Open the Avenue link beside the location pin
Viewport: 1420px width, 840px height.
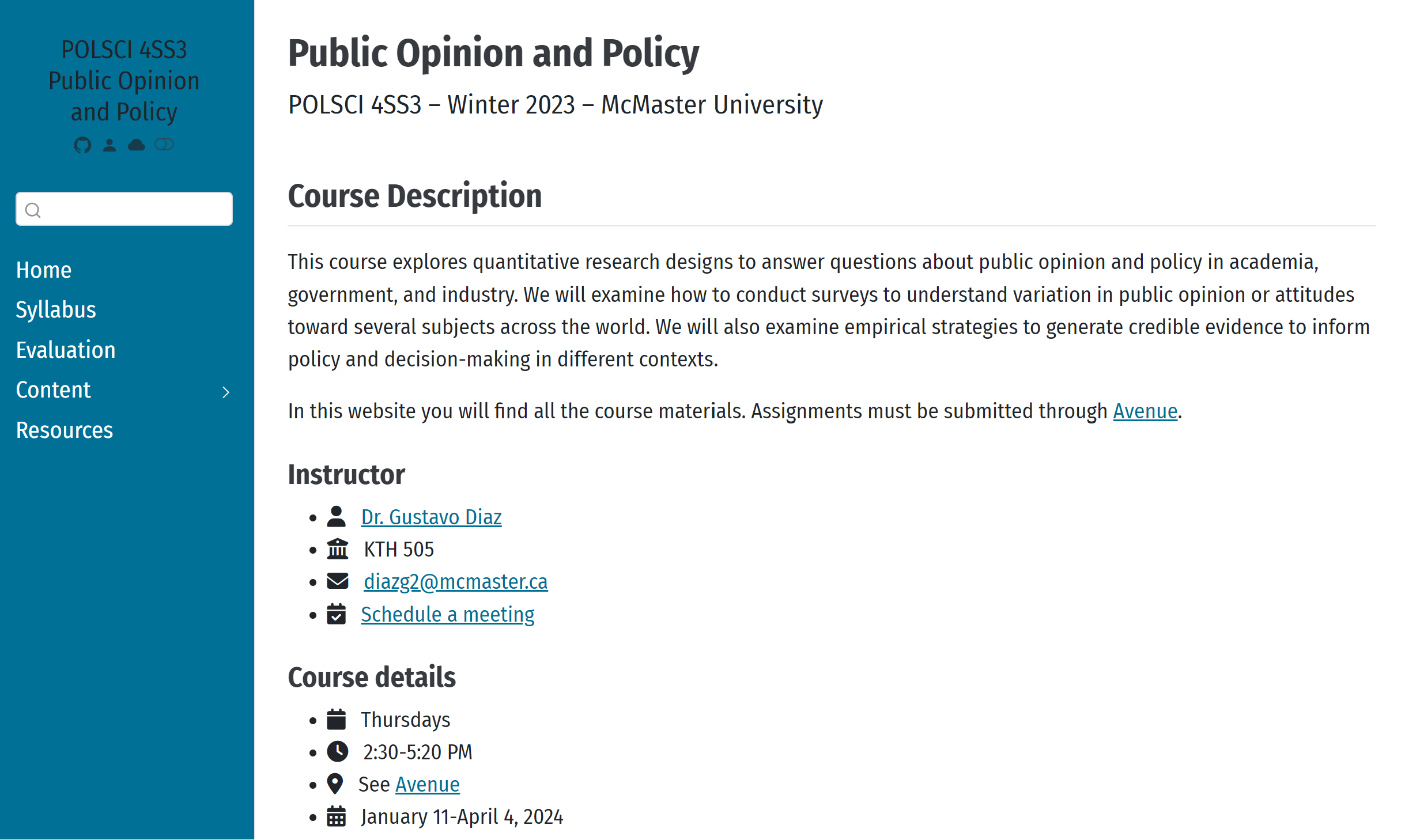coord(427,784)
